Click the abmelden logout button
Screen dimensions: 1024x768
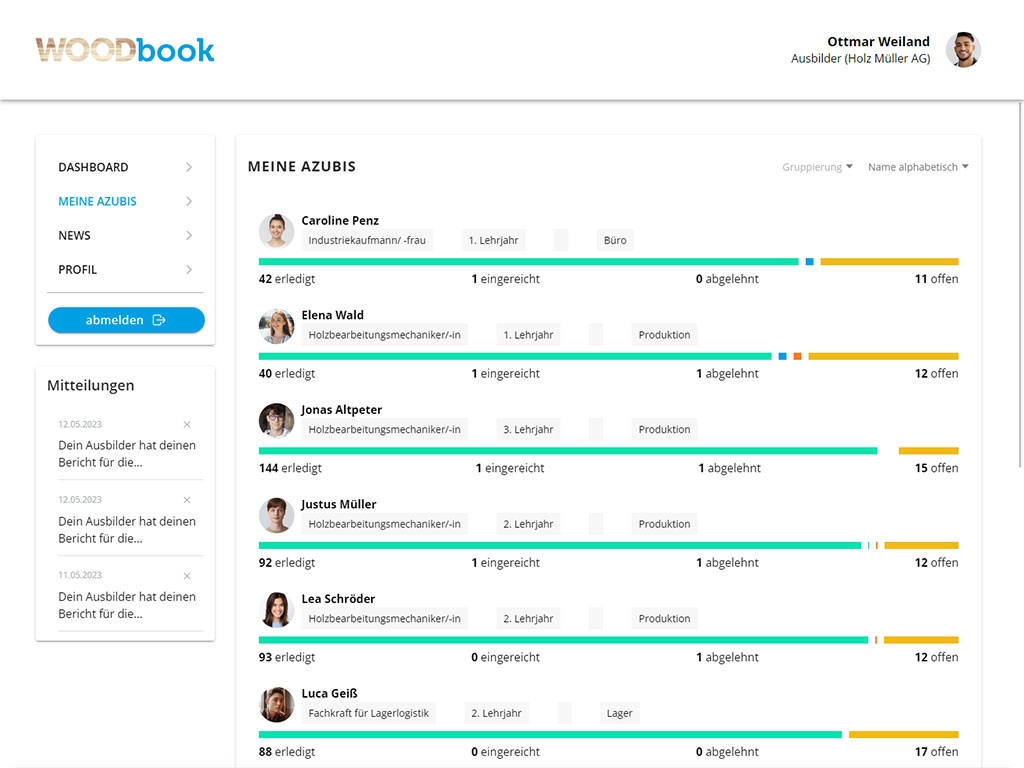[126, 320]
